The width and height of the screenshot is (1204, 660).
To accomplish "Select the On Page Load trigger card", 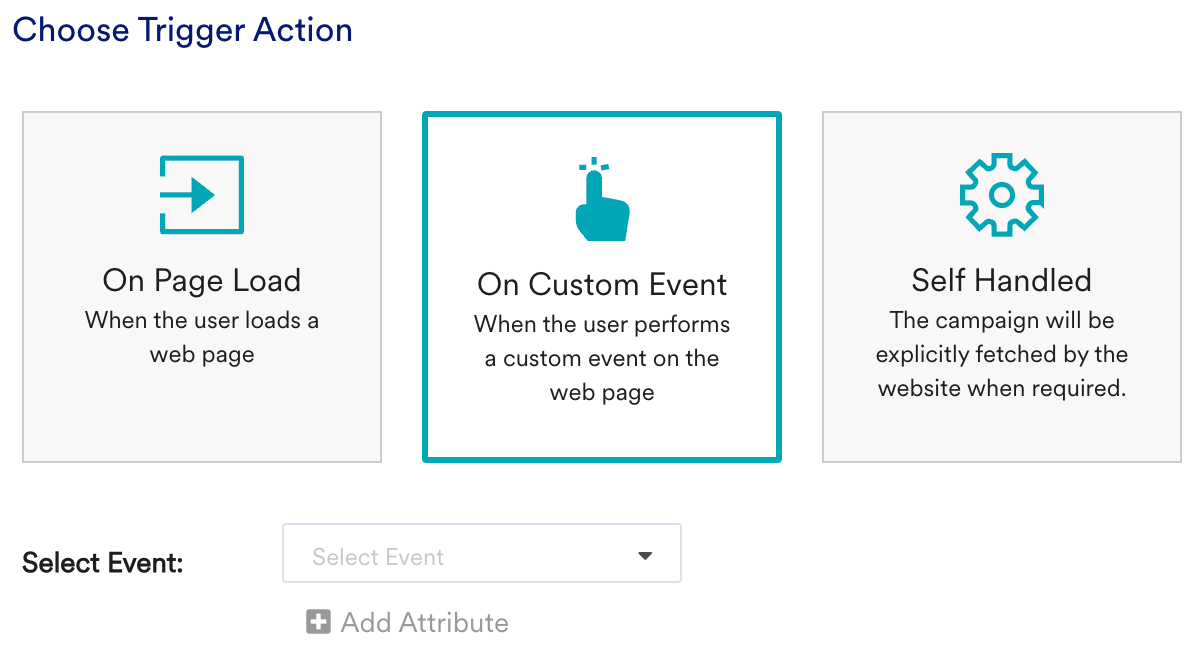I will click(x=200, y=286).
